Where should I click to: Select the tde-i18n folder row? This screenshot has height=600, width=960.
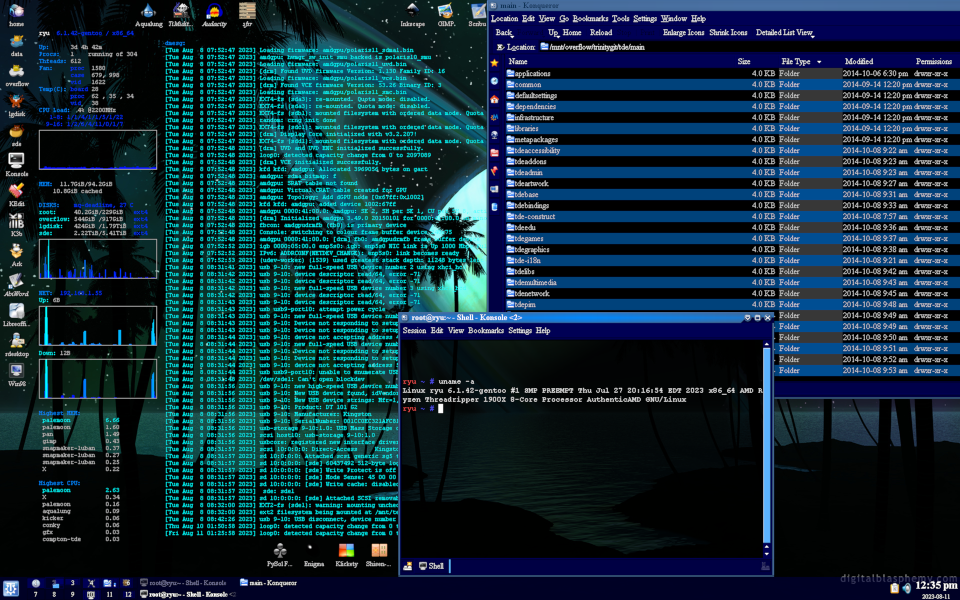pyautogui.click(x=732, y=261)
